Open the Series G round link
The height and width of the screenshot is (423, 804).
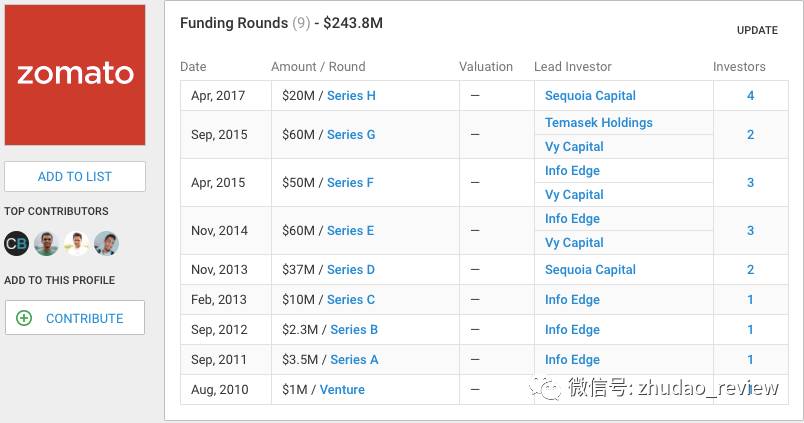pyautogui.click(x=351, y=134)
